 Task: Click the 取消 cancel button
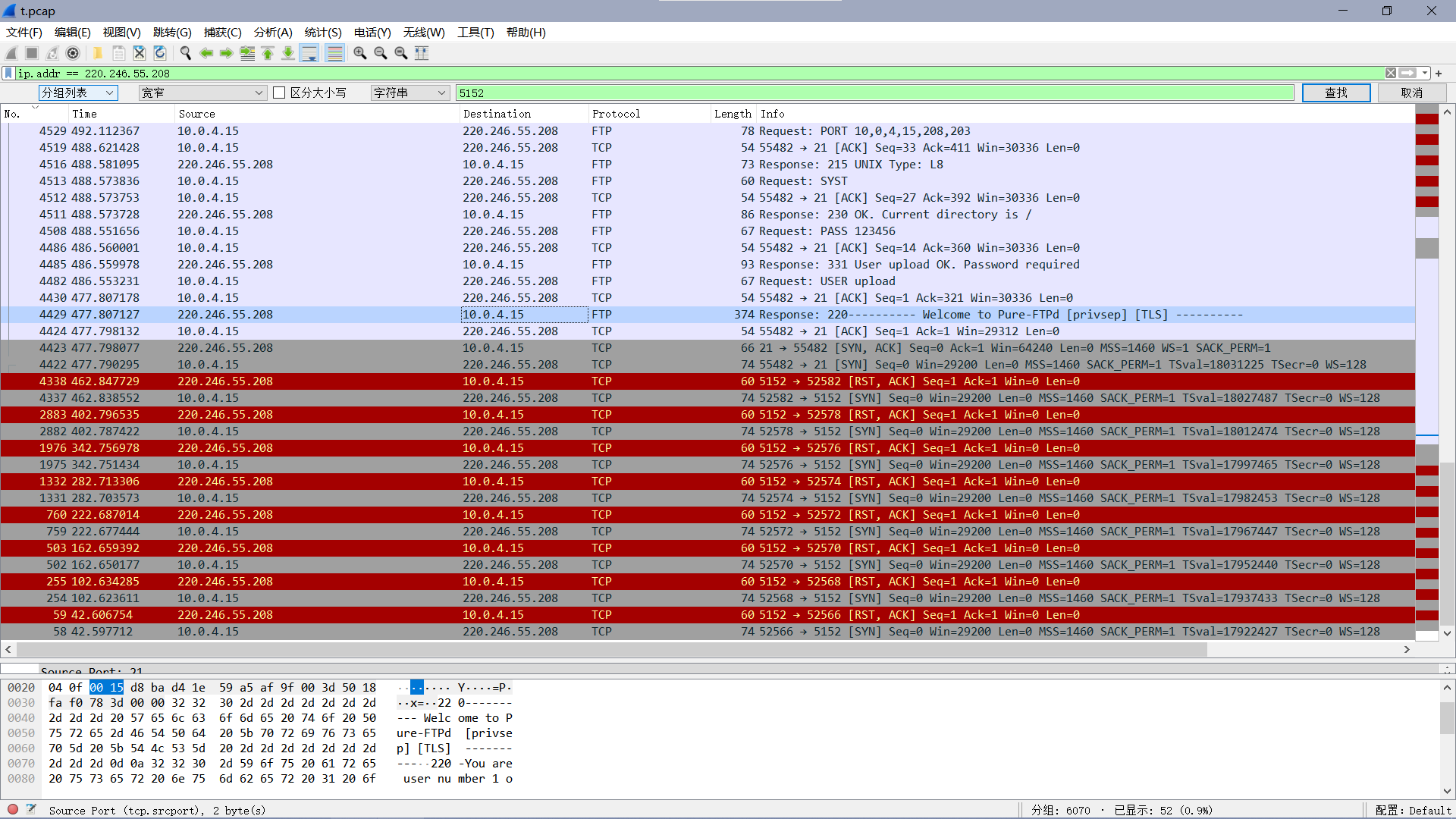pos(1412,93)
